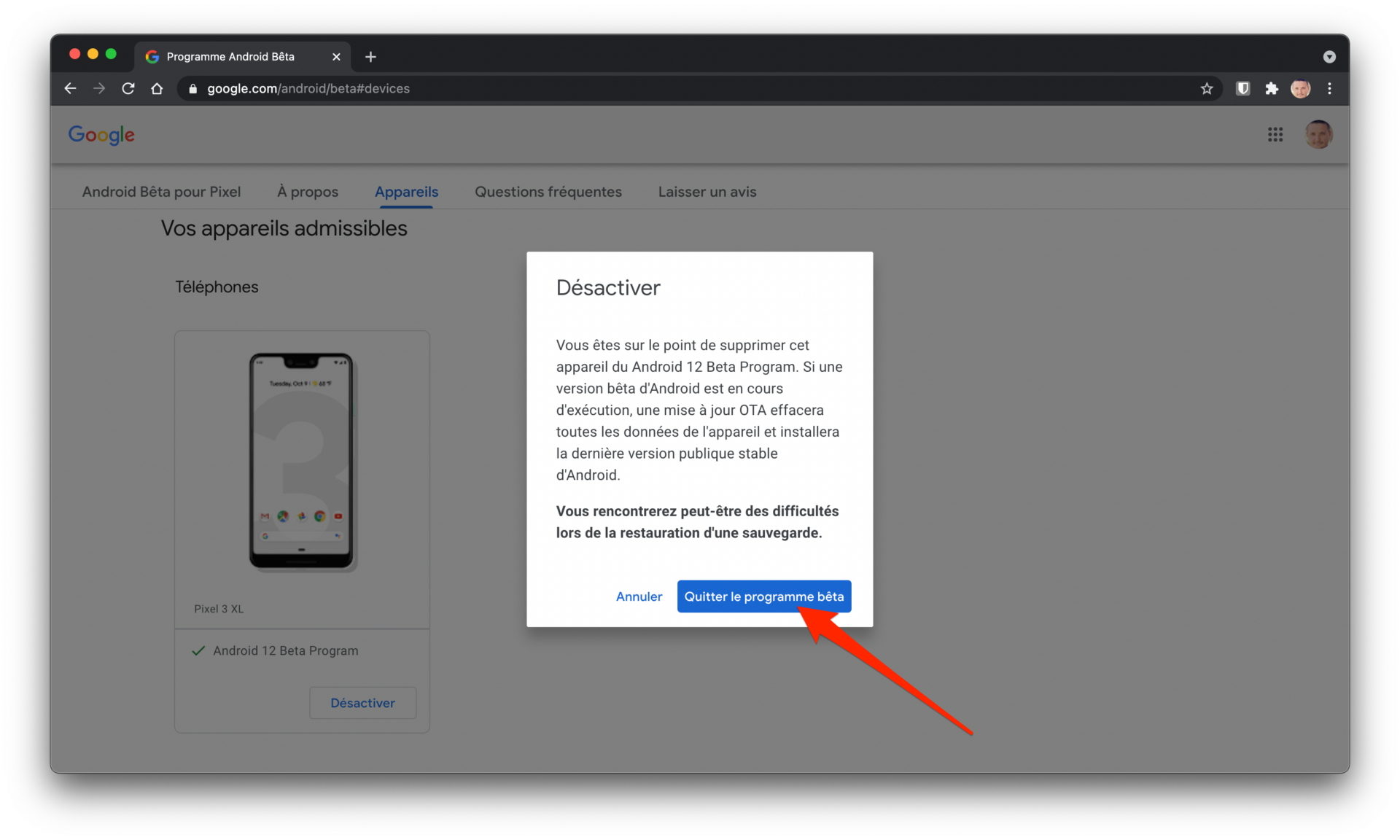Confirm with Quitter le programme bêta
This screenshot has width=1400, height=840.
(x=763, y=596)
